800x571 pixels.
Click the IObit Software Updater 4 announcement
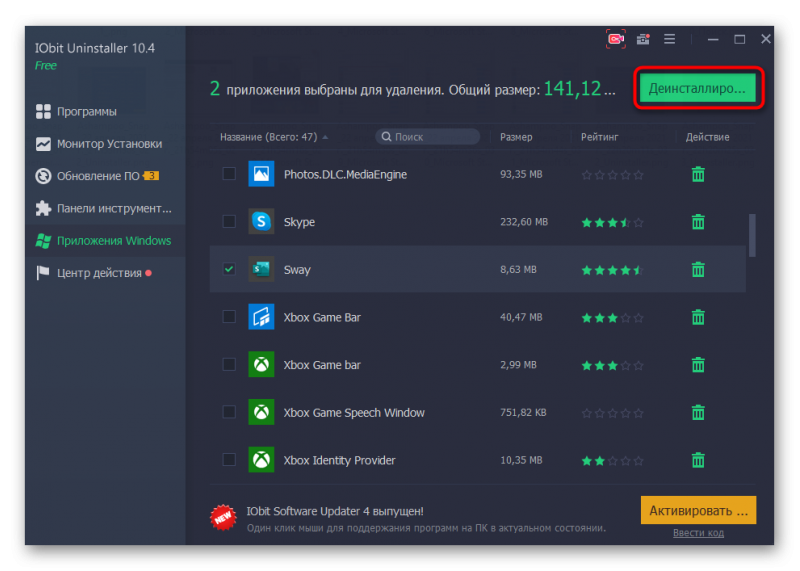tap(335, 511)
